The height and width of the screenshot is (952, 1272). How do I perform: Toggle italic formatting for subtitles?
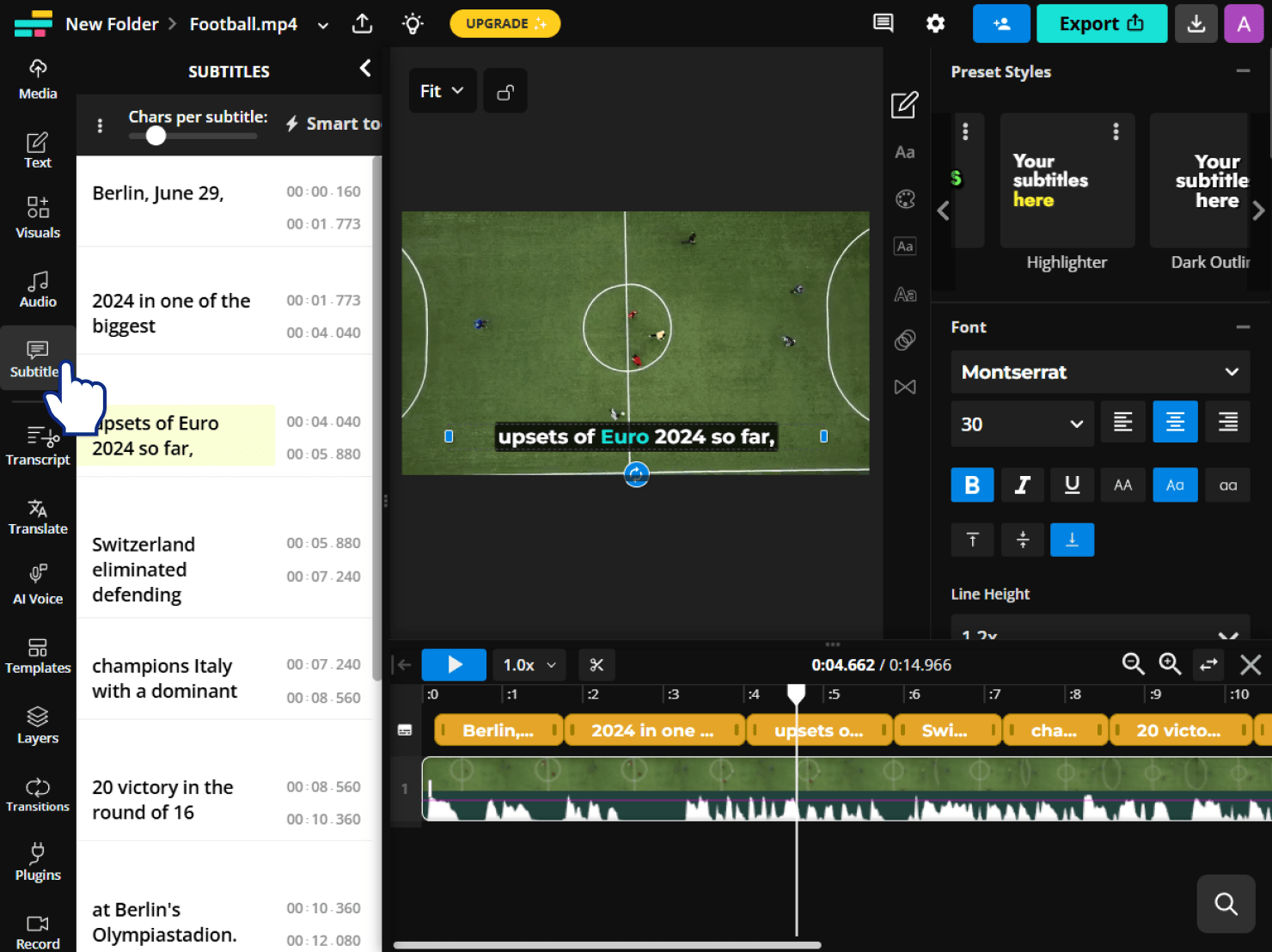click(x=1022, y=485)
